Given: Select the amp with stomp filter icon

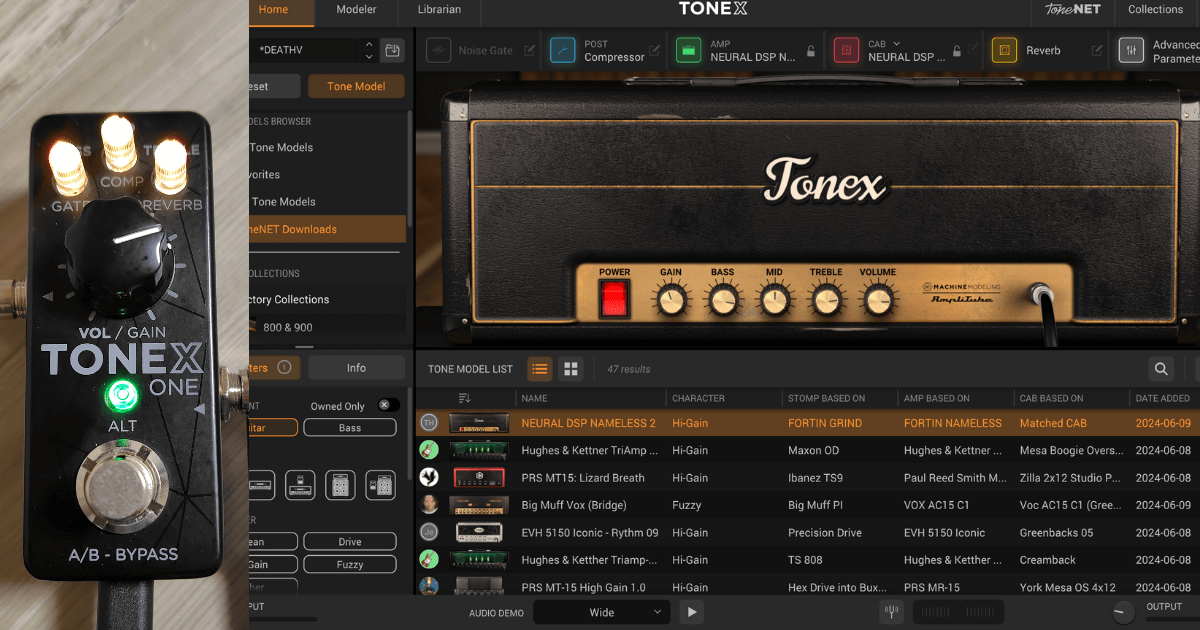Looking at the screenshot, I should (299, 486).
